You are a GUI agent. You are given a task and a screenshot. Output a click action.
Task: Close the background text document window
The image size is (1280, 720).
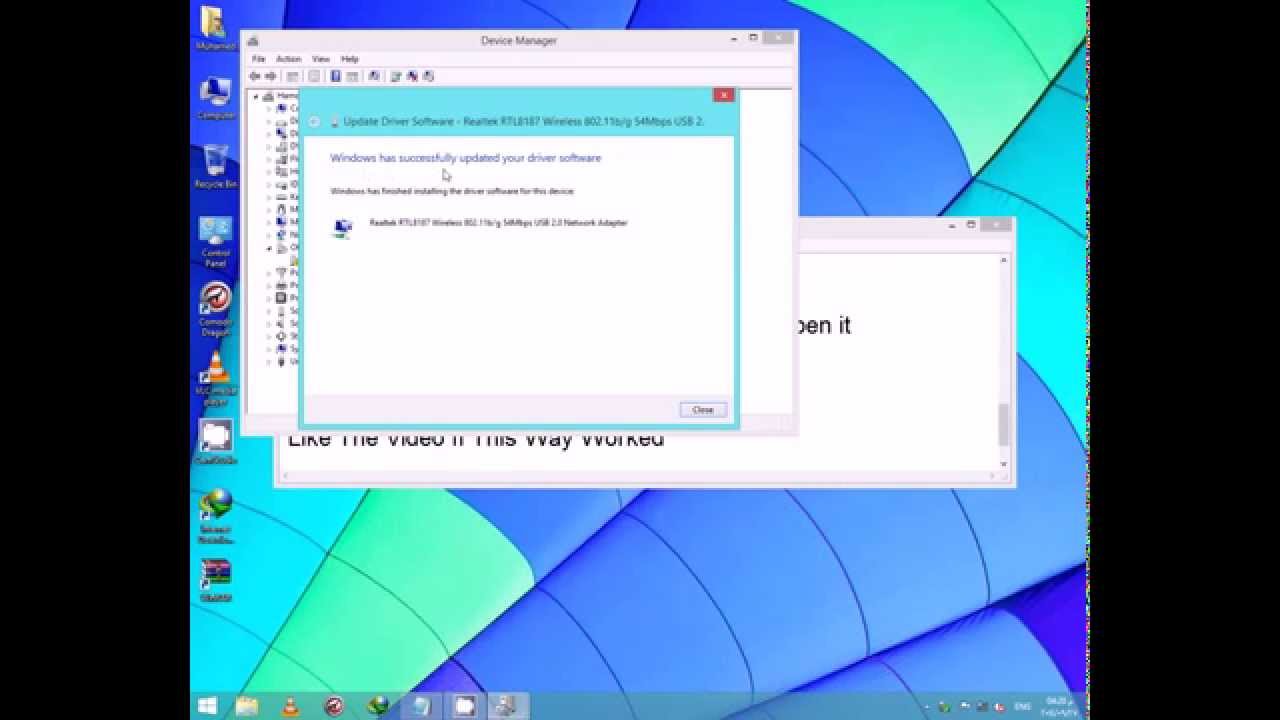996,226
